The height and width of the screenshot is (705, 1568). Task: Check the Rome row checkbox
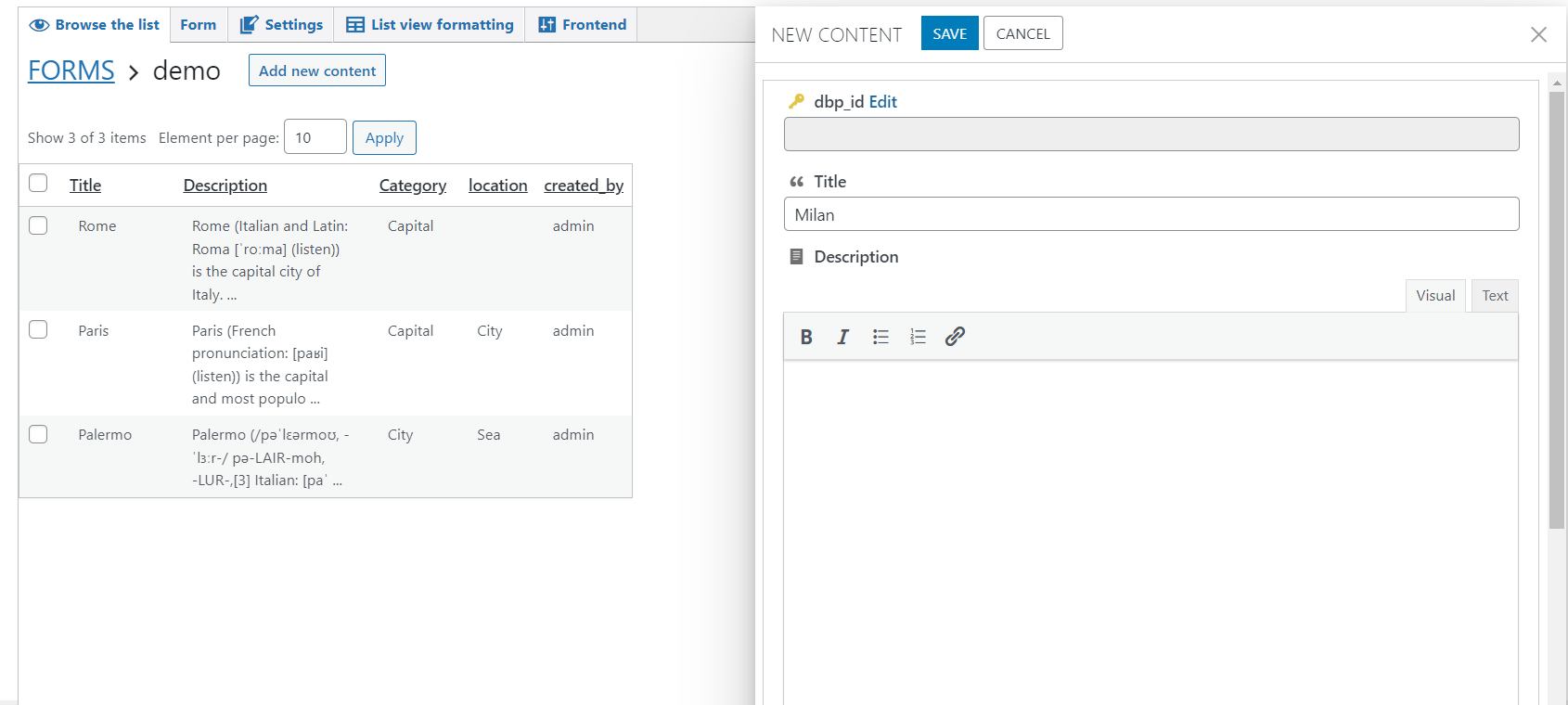pos(38,225)
